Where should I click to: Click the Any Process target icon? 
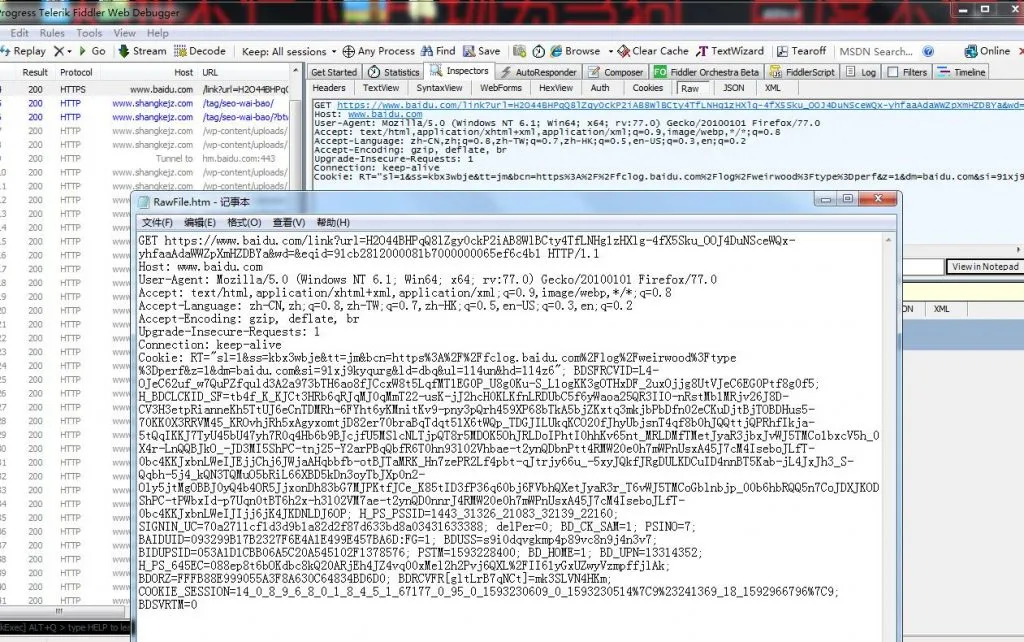point(349,52)
